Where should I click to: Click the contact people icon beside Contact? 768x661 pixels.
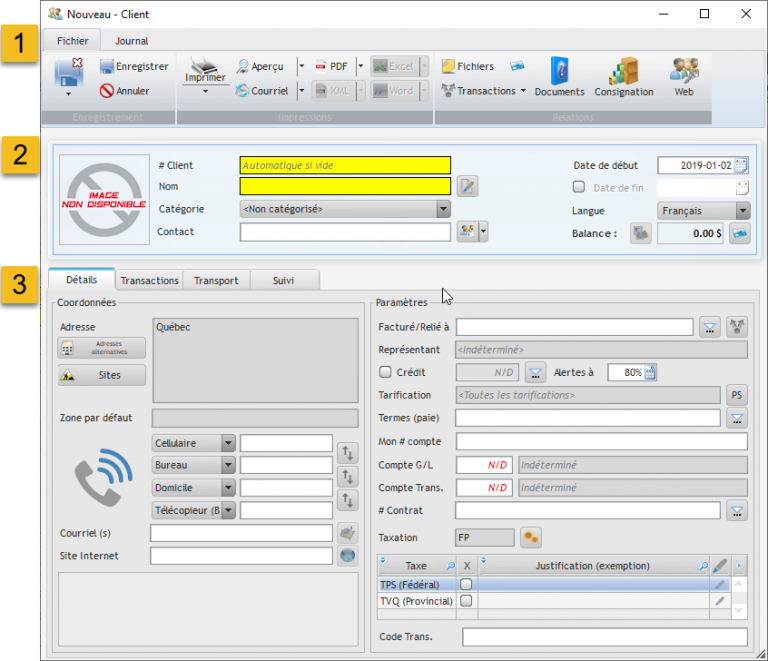coord(467,231)
